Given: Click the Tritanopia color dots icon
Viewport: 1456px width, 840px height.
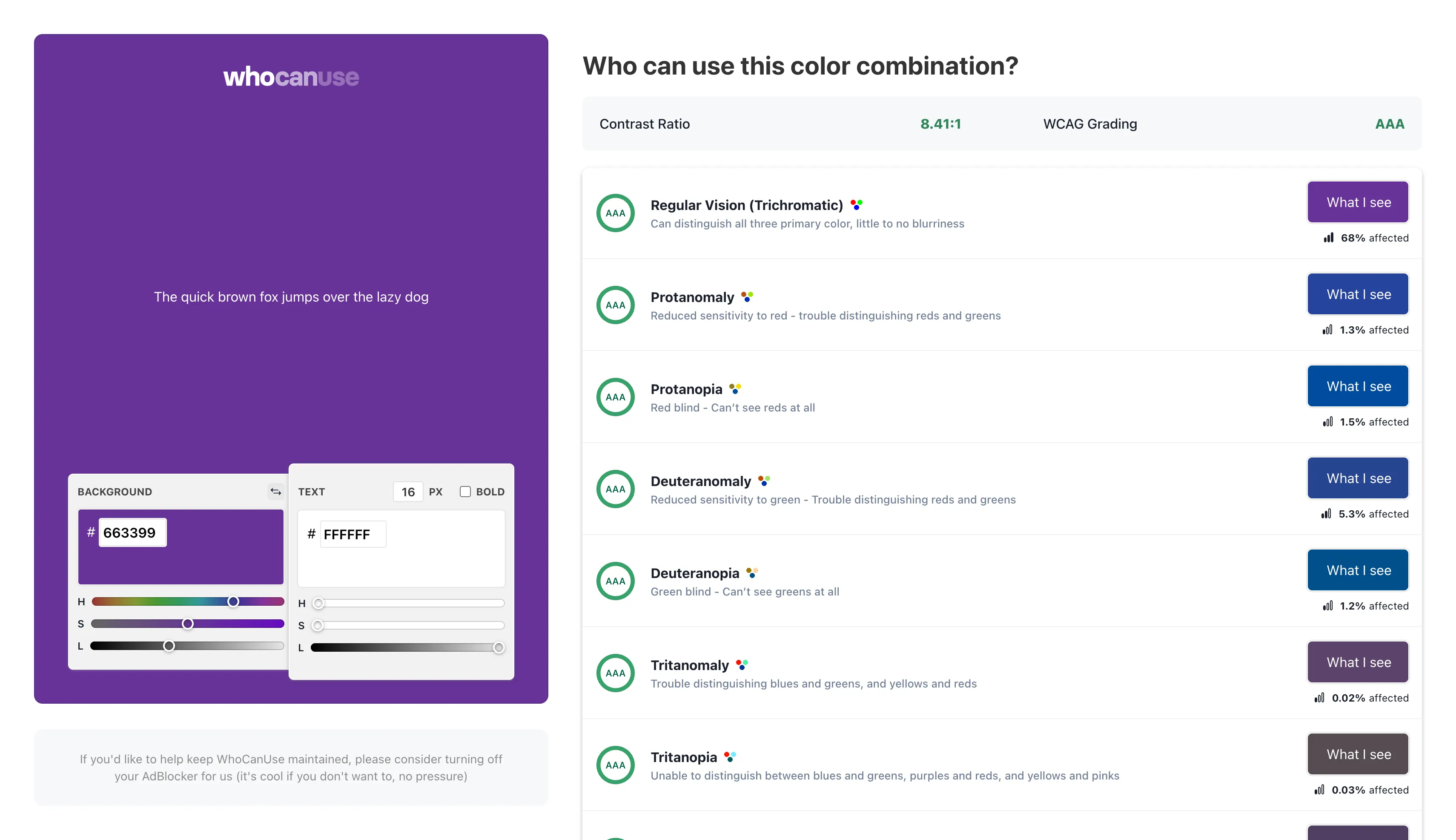Looking at the screenshot, I should pyautogui.click(x=730, y=757).
